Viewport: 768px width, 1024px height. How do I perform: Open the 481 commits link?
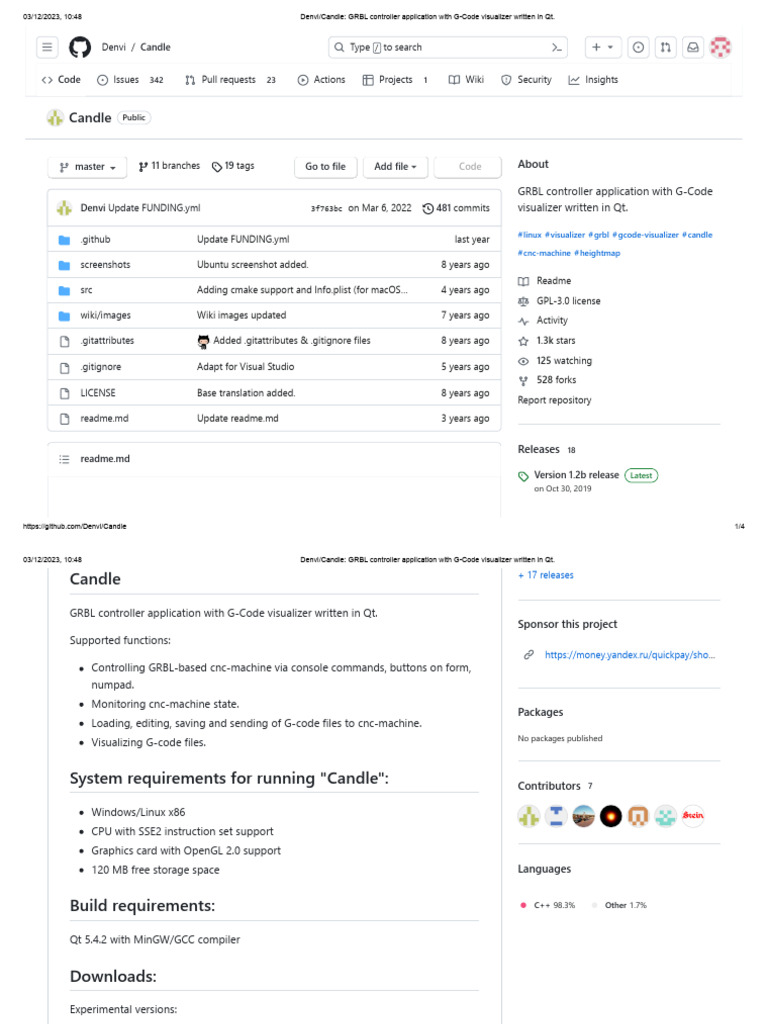[457, 208]
